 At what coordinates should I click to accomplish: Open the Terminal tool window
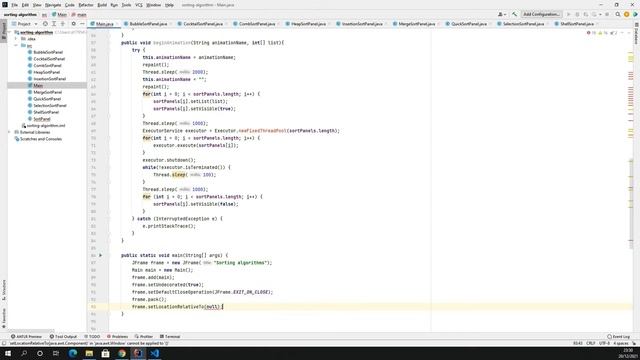click(170, 337)
